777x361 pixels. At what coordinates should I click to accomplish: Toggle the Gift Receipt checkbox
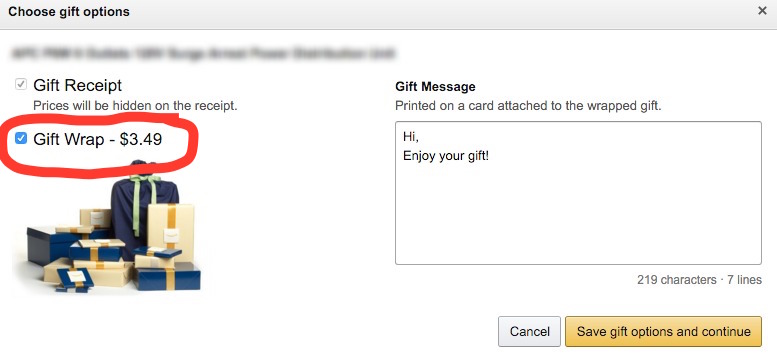click(21, 85)
